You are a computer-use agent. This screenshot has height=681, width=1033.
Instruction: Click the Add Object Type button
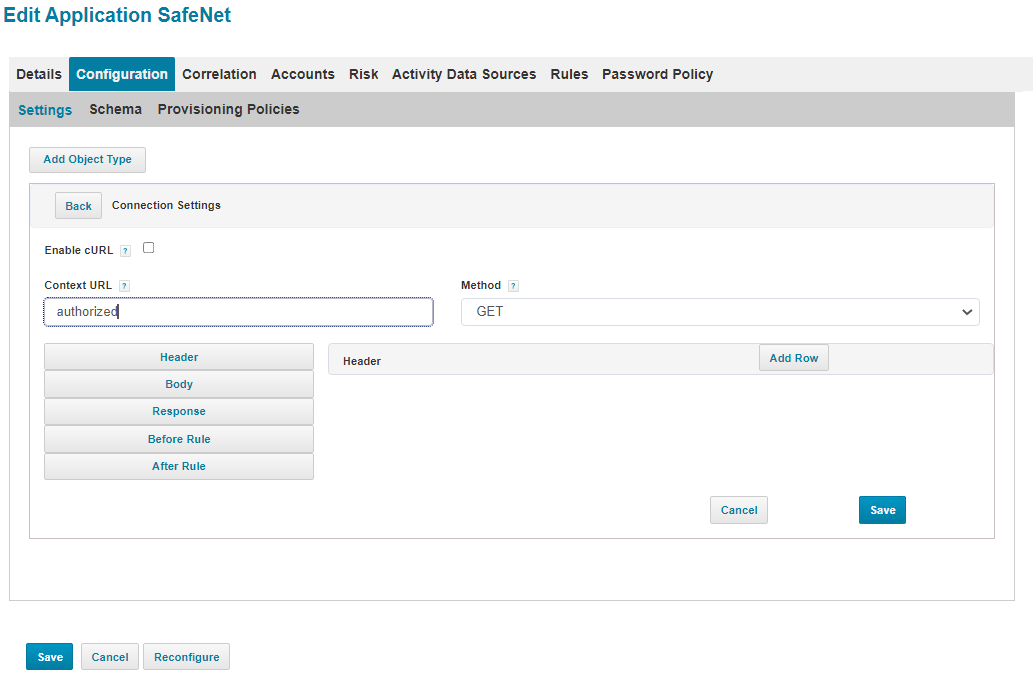(x=87, y=160)
